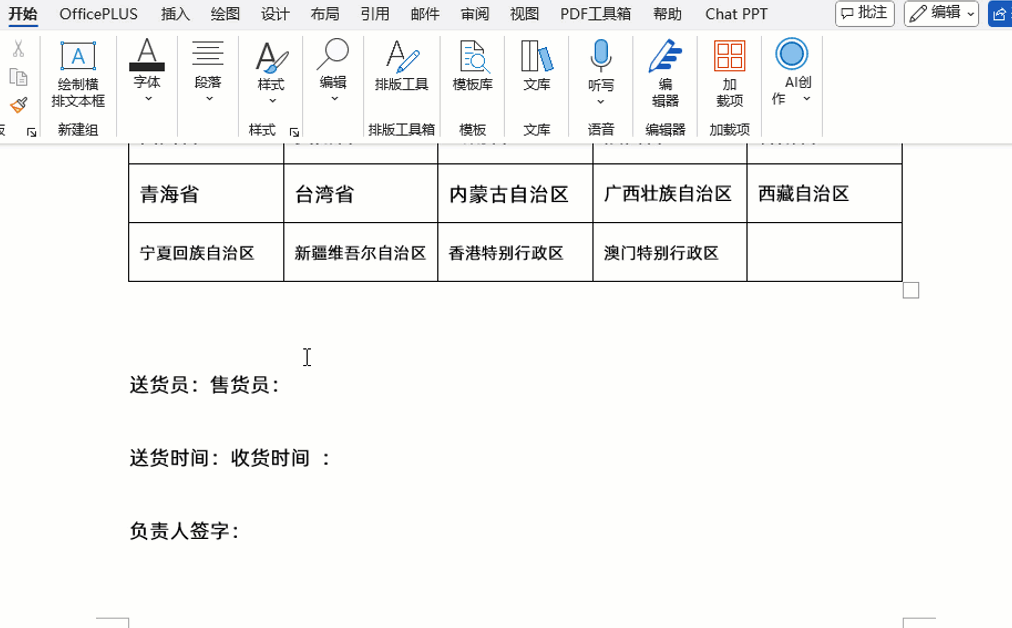Image resolution: width=1012 pixels, height=628 pixels.
Task: Click the 批注 comments button
Action: (865, 14)
